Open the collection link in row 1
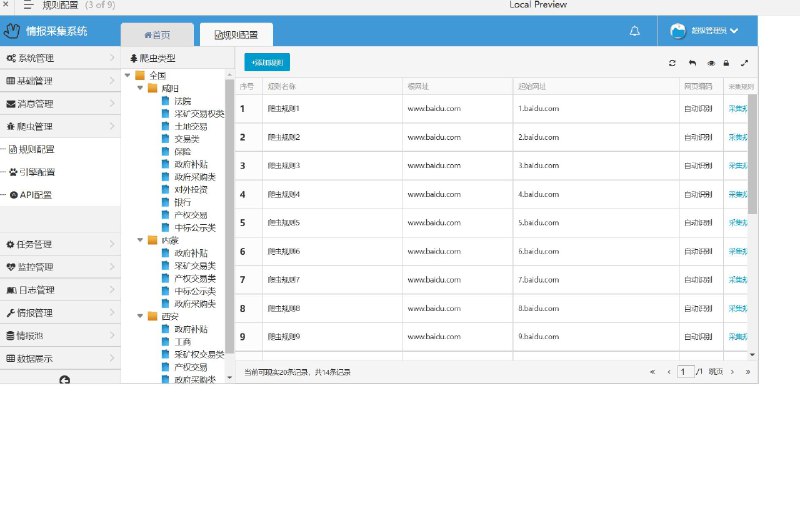Image resolution: width=800 pixels, height=526 pixels. click(738, 109)
